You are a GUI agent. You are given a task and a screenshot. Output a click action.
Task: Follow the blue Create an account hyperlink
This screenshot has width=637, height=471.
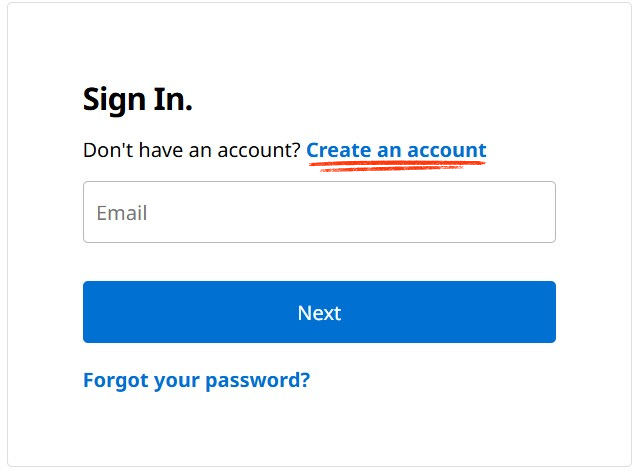point(396,150)
